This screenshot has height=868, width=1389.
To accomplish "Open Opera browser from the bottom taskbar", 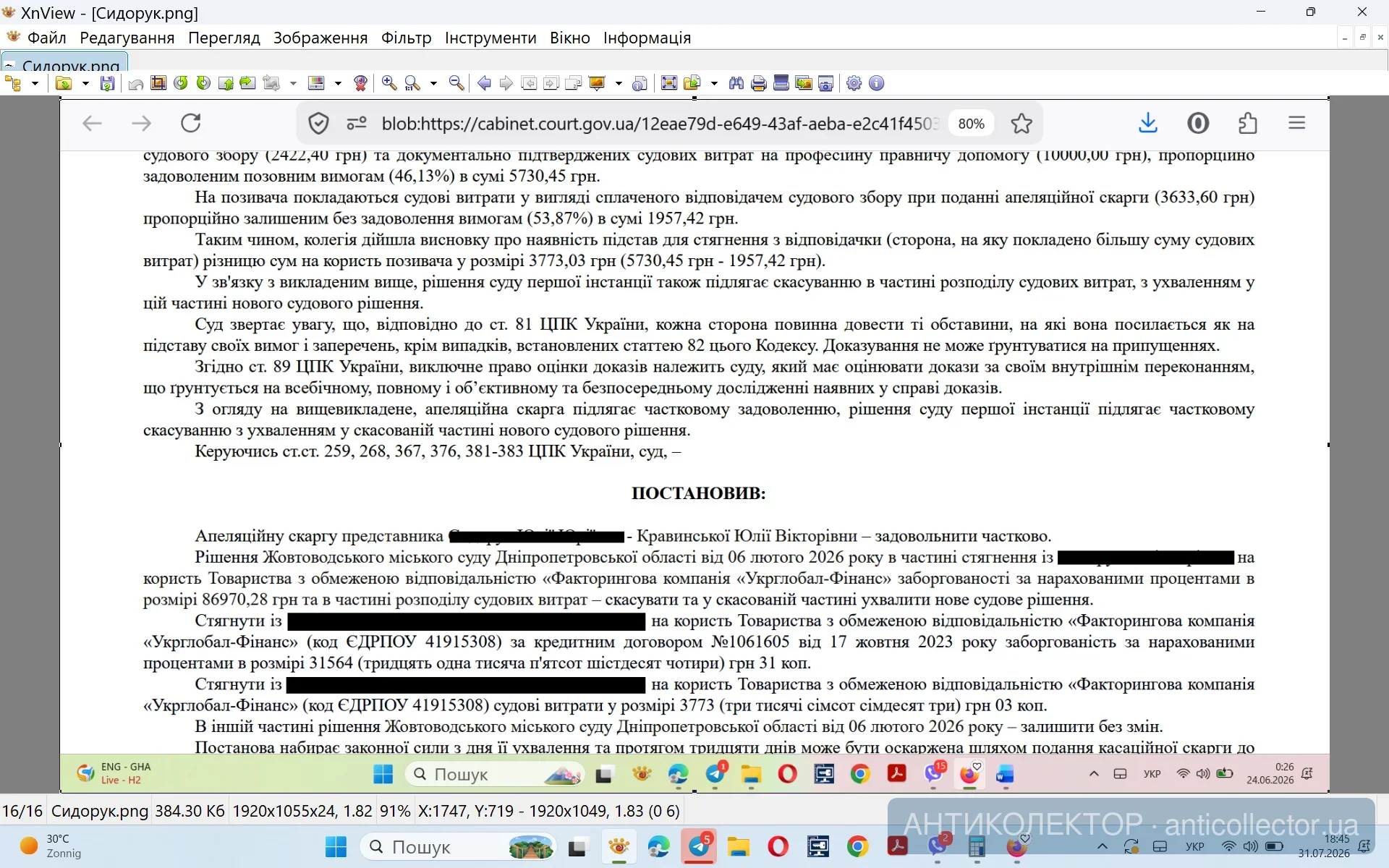I will pos(778,846).
